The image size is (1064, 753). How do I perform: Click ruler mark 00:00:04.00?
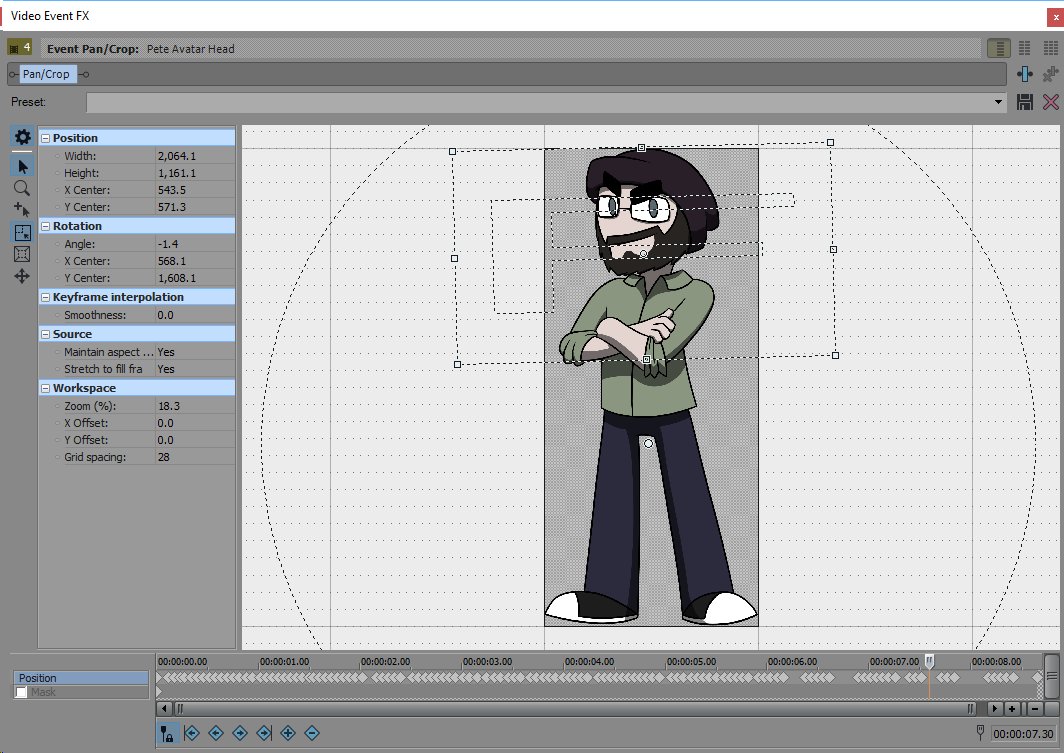click(590, 661)
